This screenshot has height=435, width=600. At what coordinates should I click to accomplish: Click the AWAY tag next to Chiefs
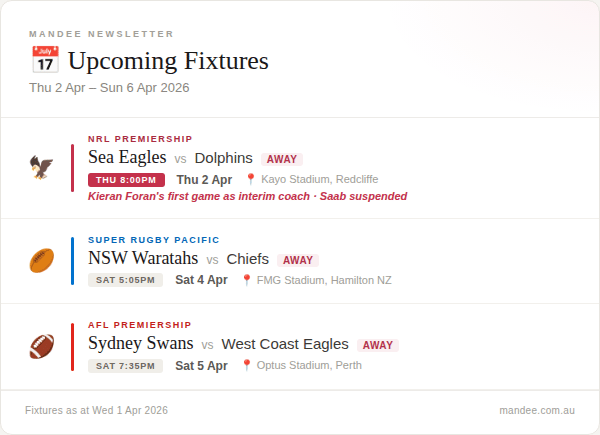(298, 260)
